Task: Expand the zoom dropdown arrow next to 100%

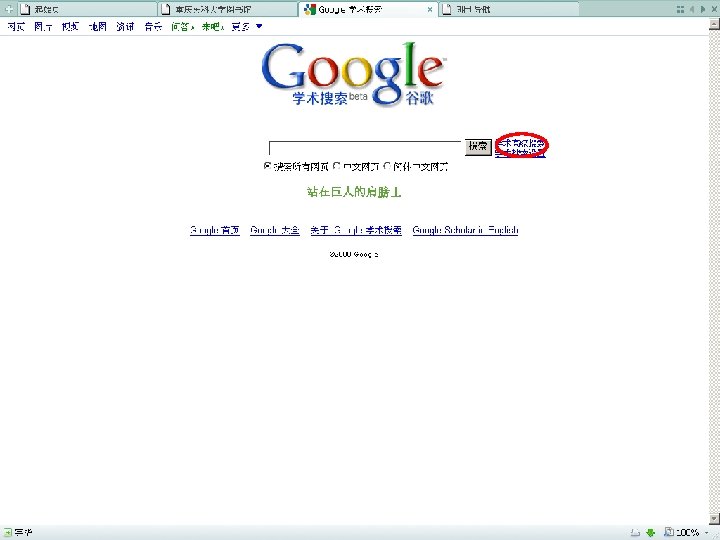Action: click(707, 533)
